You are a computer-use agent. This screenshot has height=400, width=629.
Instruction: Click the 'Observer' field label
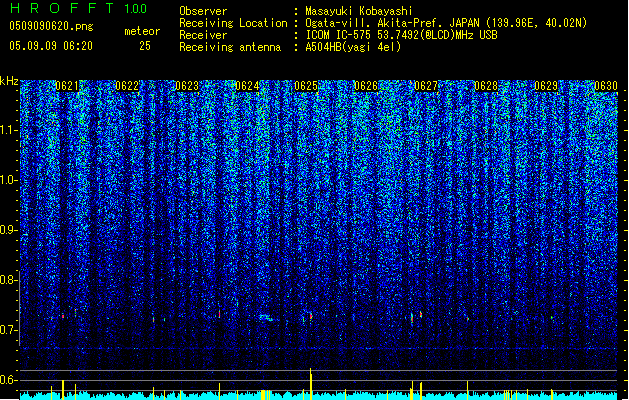point(203,11)
